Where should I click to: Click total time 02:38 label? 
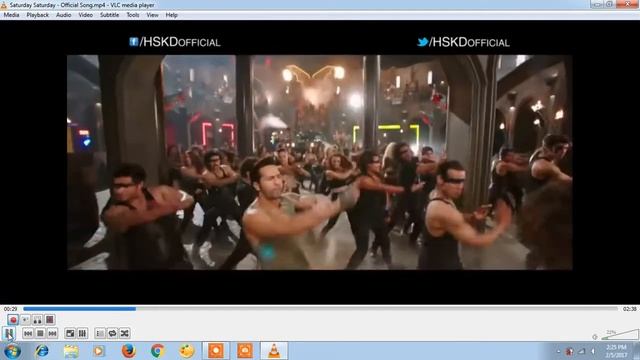(629, 309)
